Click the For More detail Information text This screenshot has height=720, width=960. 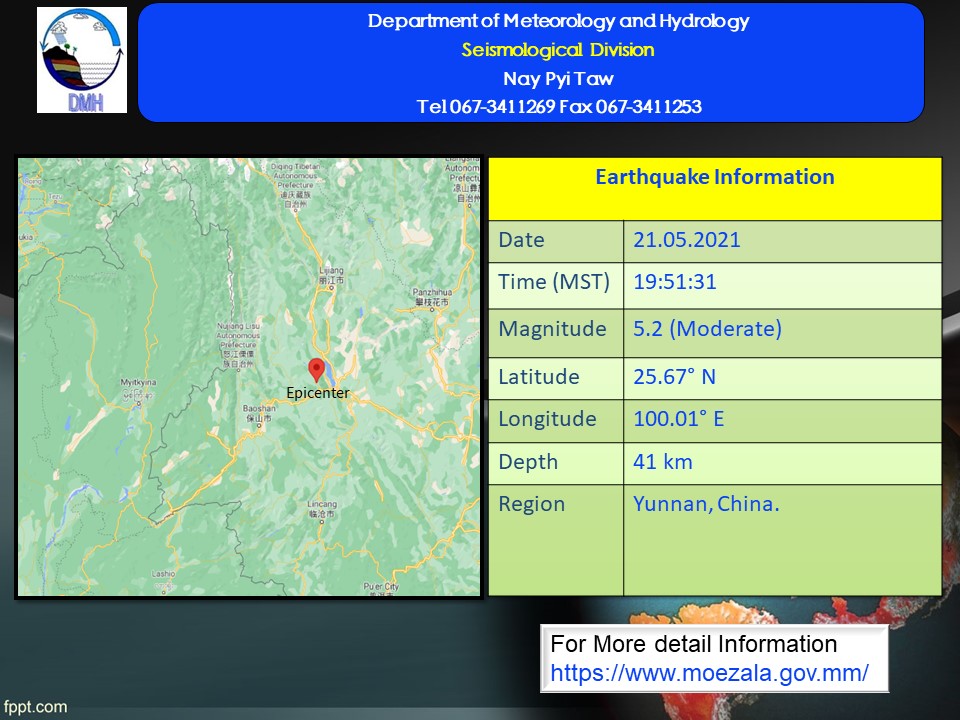[x=694, y=644]
